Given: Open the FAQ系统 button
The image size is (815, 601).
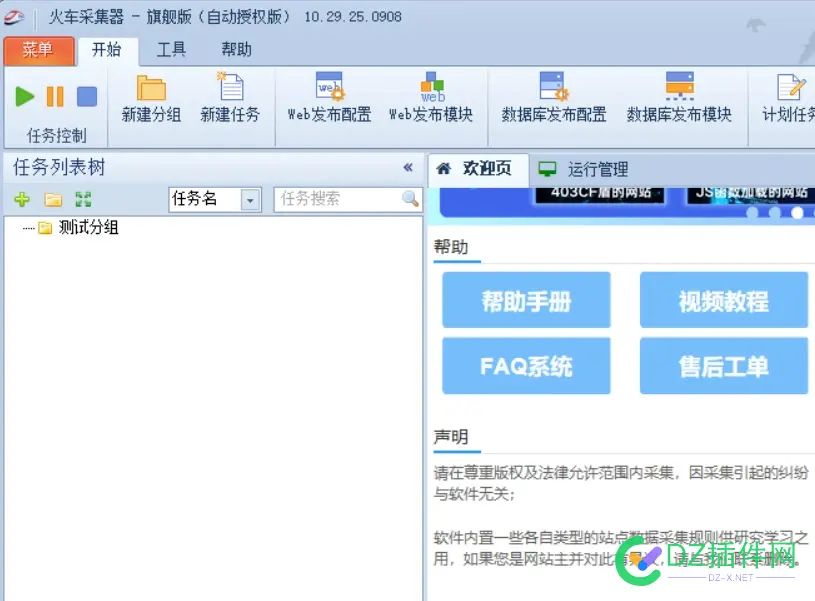Looking at the screenshot, I should click(x=526, y=366).
